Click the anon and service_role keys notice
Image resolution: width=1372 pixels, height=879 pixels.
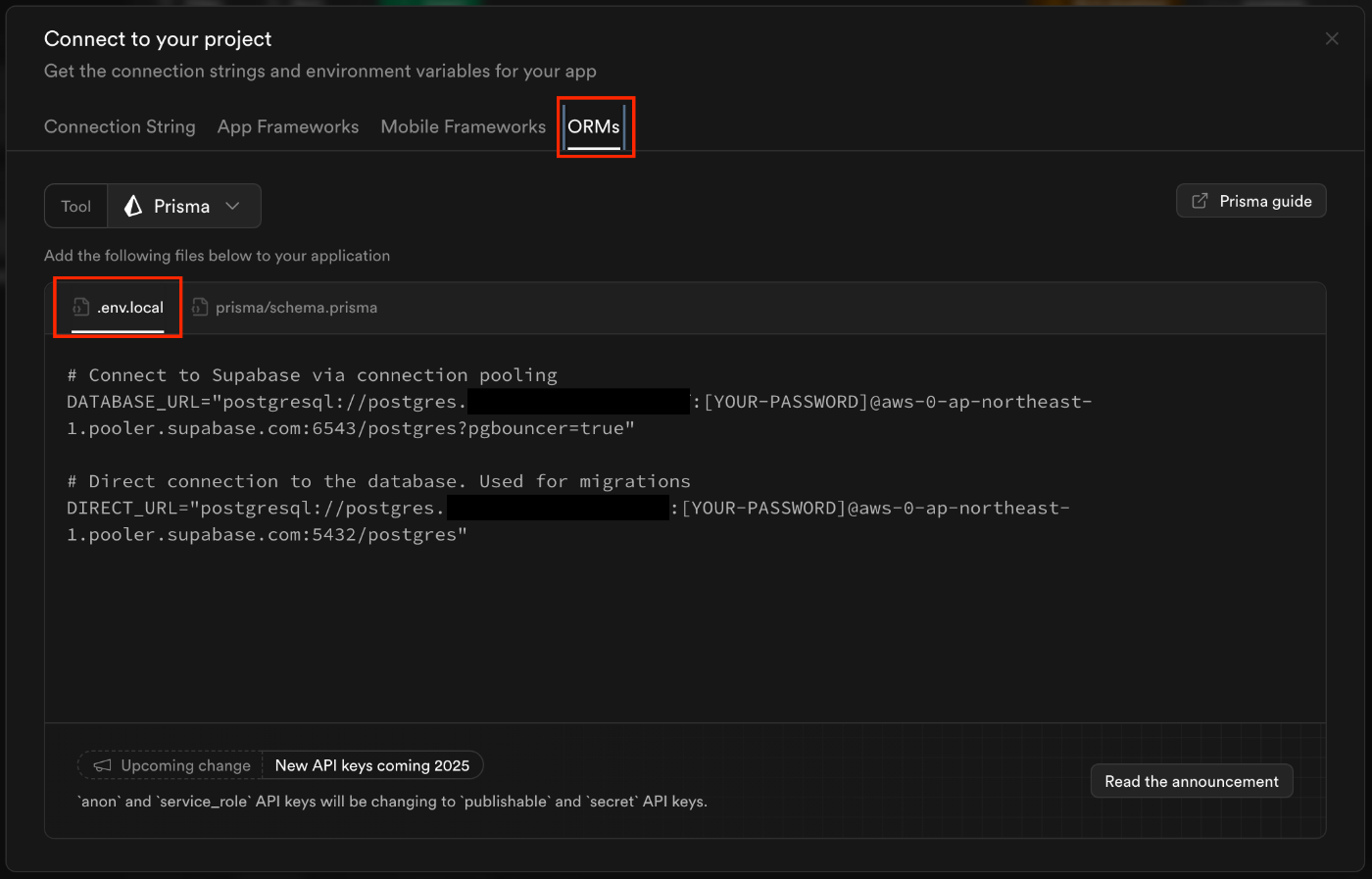[x=392, y=802]
